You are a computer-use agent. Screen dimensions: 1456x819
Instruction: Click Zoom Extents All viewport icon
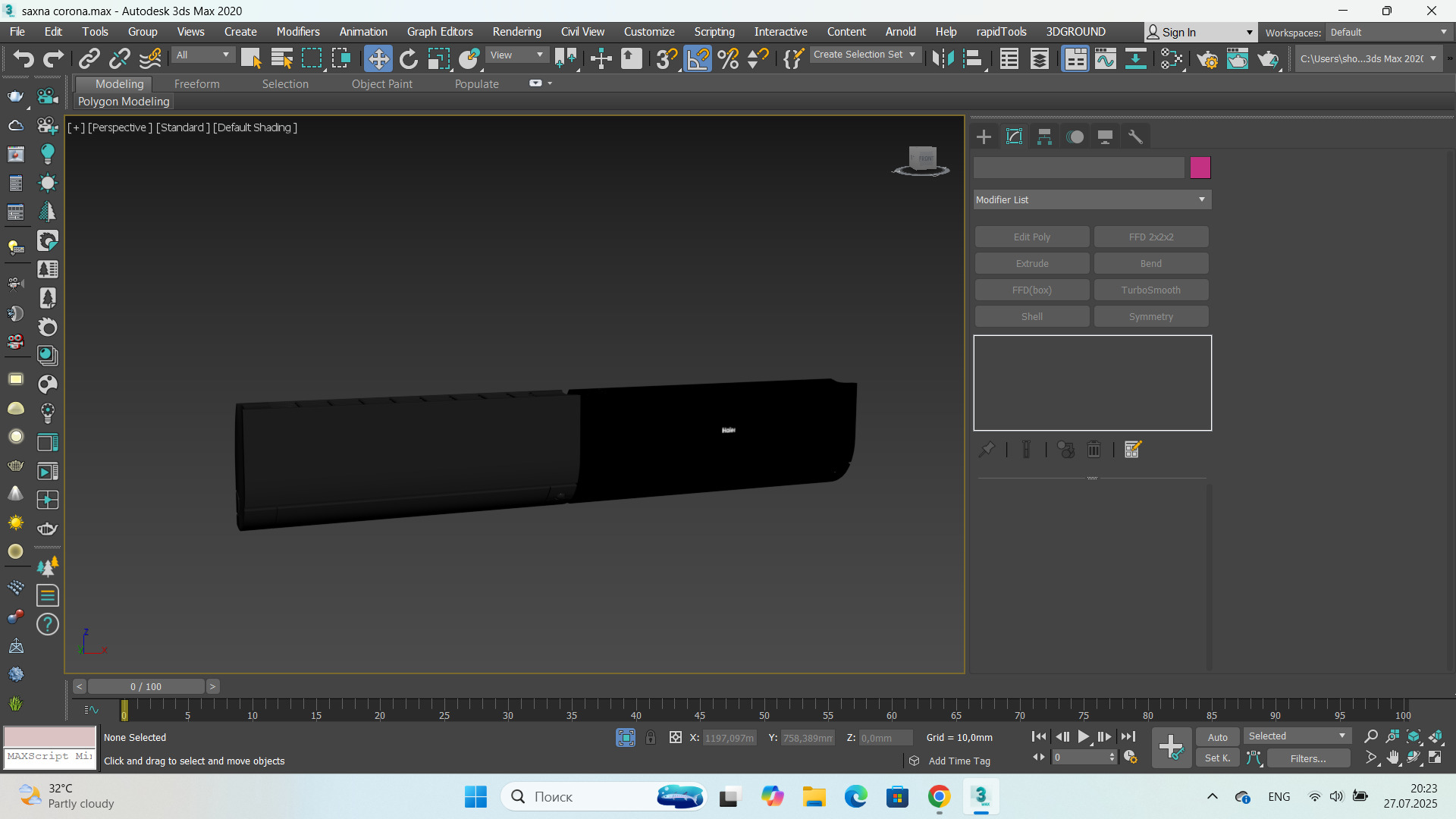[1436, 736]
